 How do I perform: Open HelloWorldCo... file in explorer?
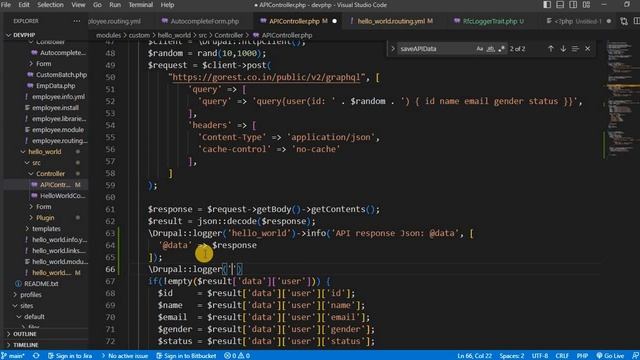(x=62, y=196)
